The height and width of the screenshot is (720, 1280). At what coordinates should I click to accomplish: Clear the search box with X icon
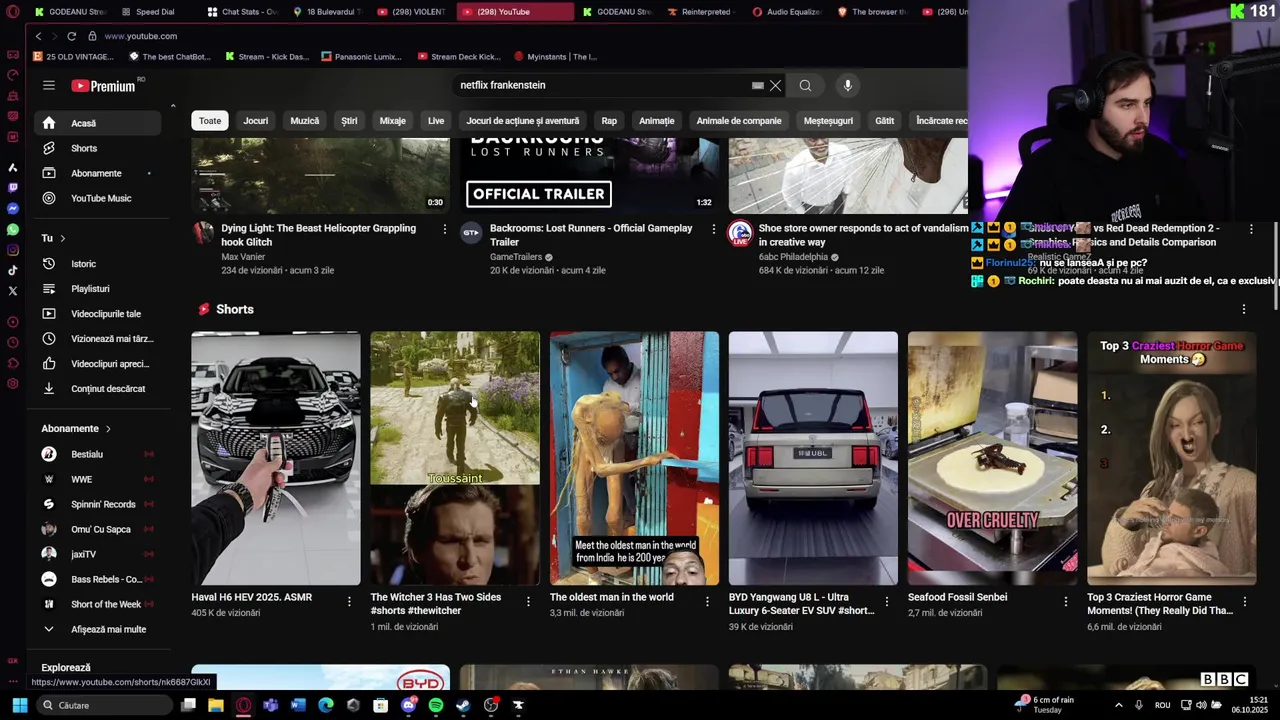point(775,86)
